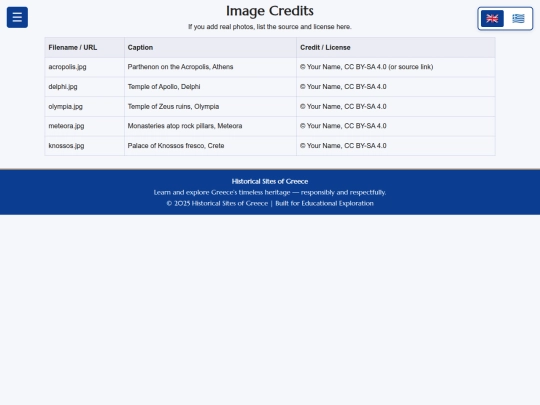The width and height of the screenshot is (540, 405).
Task: Click the footer tagline about timeless heritage
Action: click(270, 193)
